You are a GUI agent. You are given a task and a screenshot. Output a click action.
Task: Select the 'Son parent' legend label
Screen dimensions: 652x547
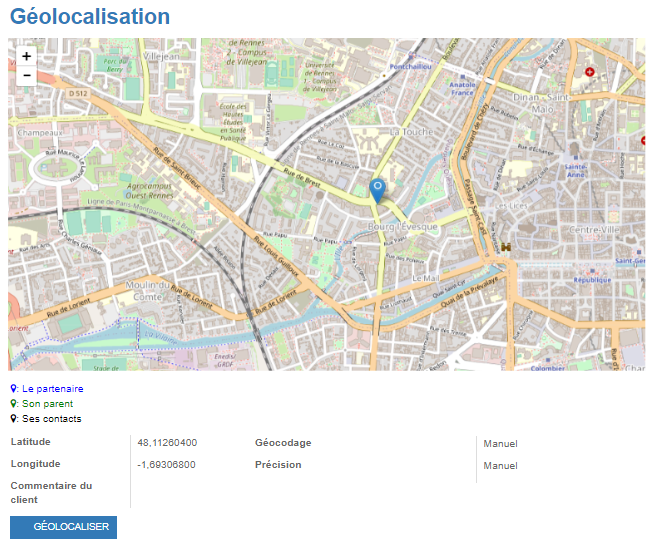pos(47,403)
